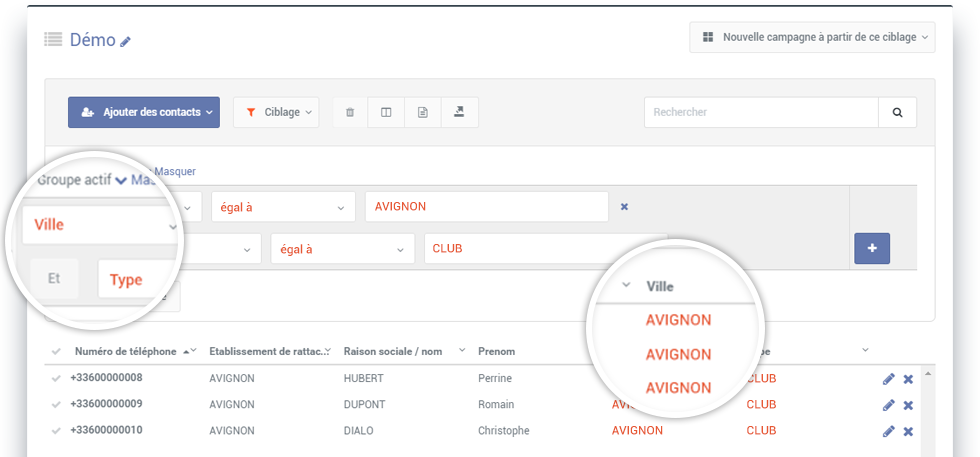Check the row for +33600000008
Screen dimensions: 980x457
(x=56, y=378)
